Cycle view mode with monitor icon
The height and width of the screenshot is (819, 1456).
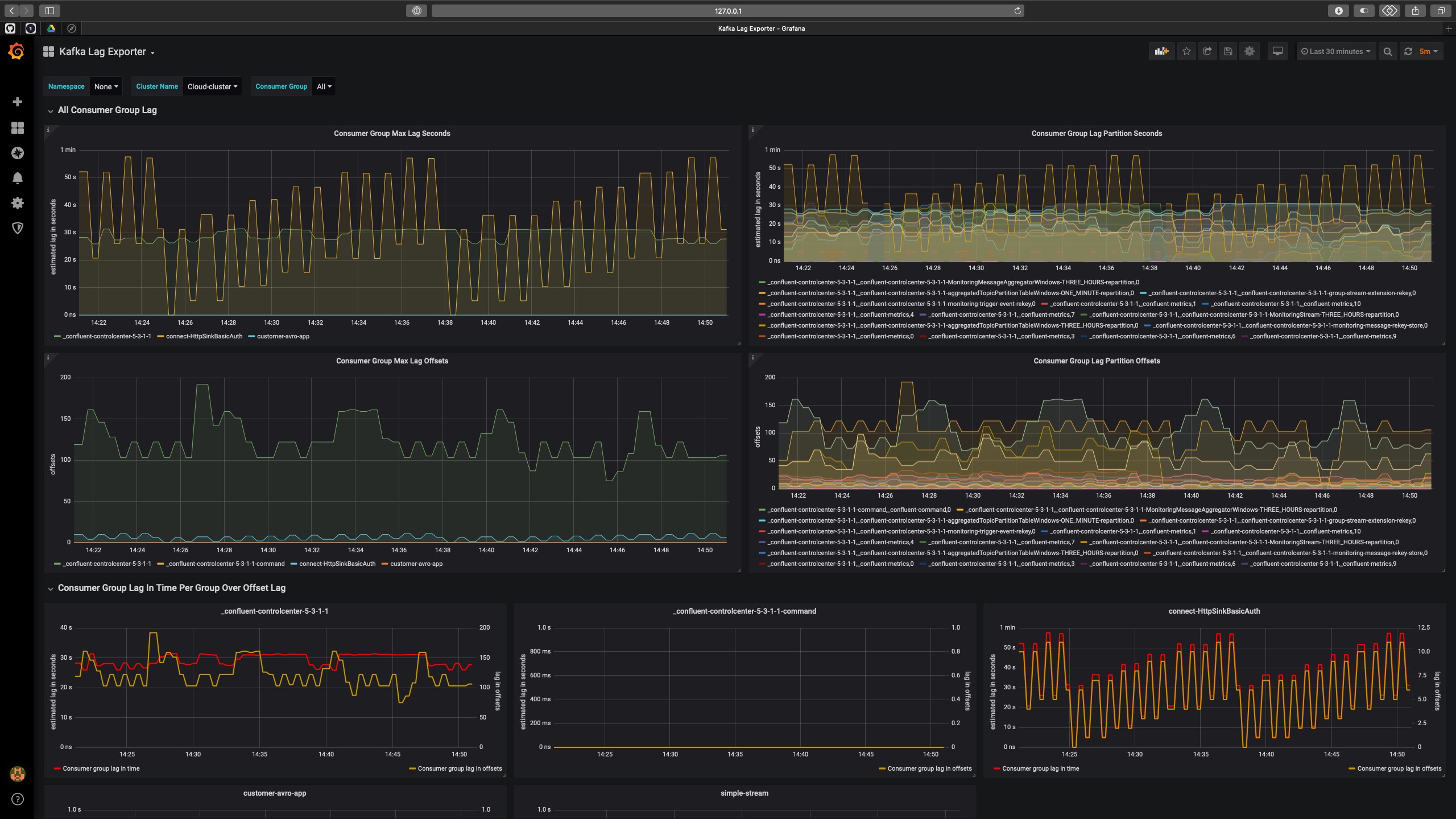(1277, 51)
